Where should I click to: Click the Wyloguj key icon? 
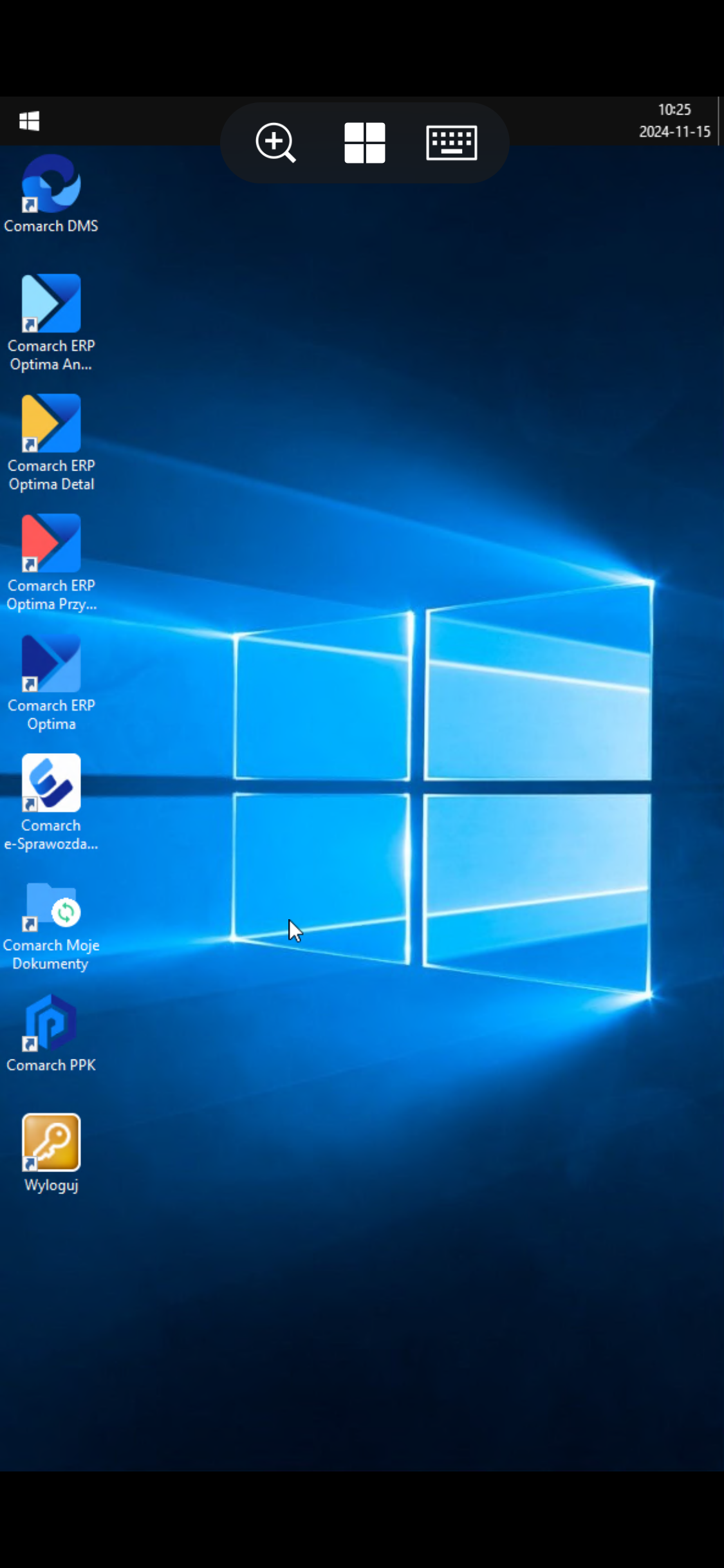tap(51, 1143)
